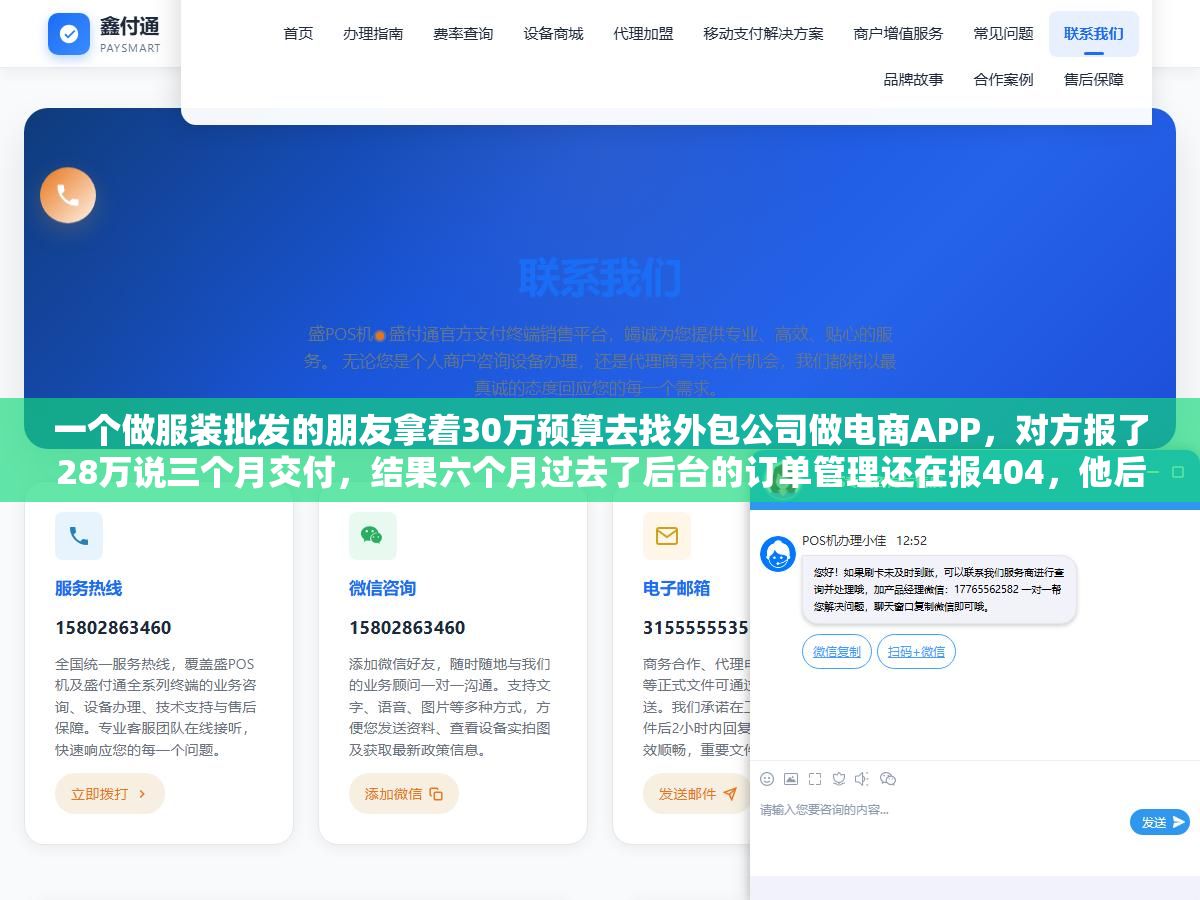Go to 费率查询 in the navigation
This screenshot has height=900, width=1200.
click(x=463, y=34)
